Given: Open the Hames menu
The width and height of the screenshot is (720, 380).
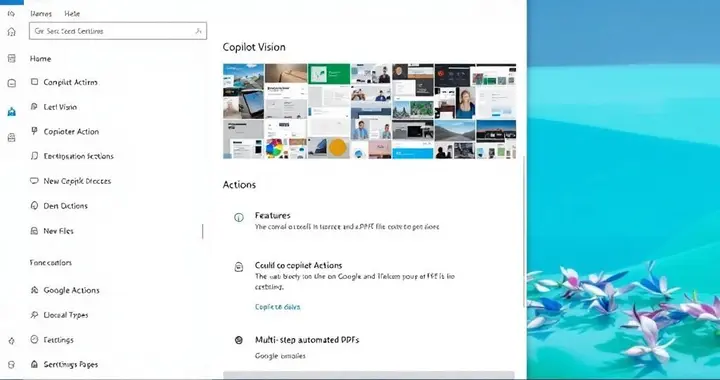Looking at the screenshot, I should (41, 14).
